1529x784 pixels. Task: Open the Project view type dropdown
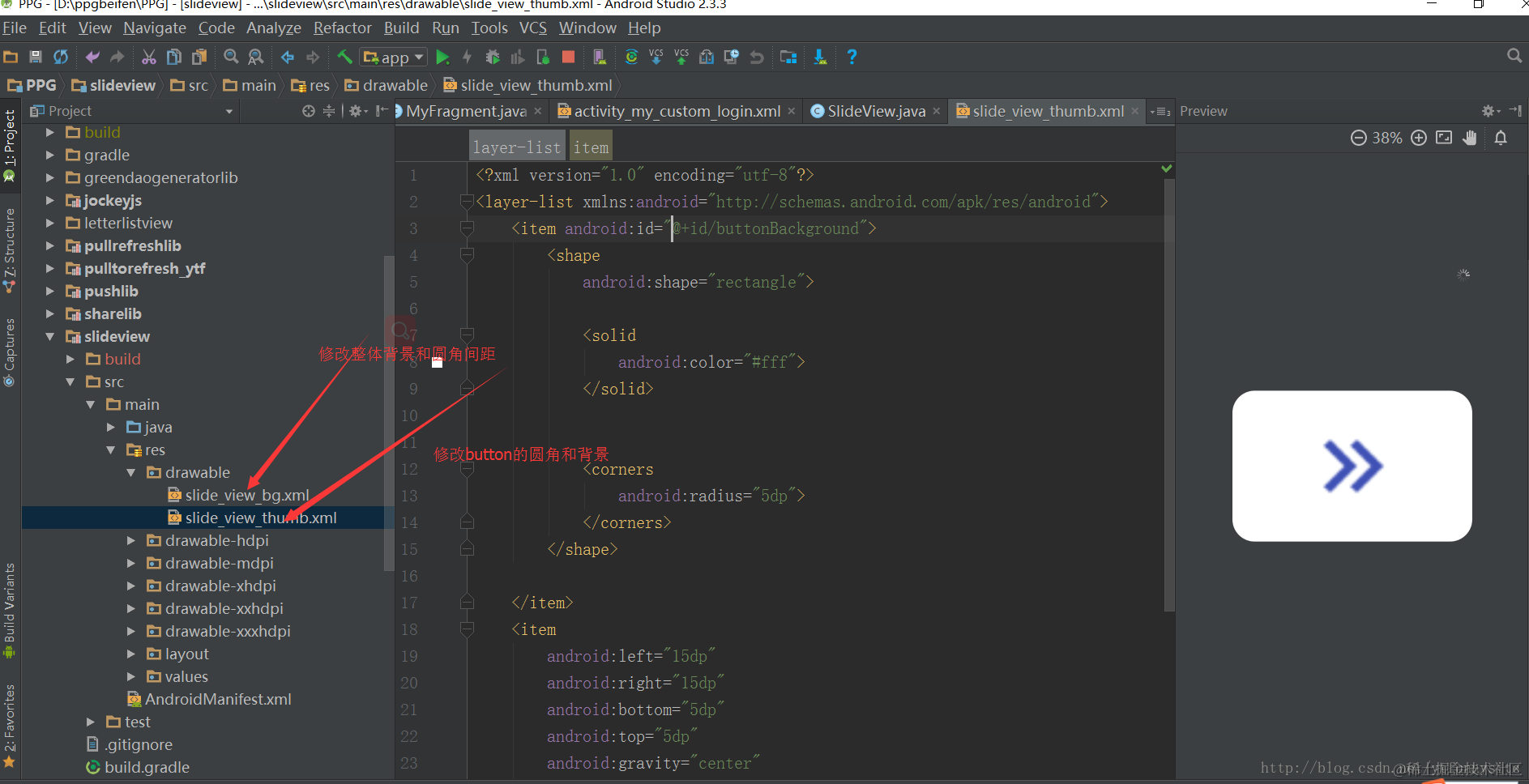point(229,111)
